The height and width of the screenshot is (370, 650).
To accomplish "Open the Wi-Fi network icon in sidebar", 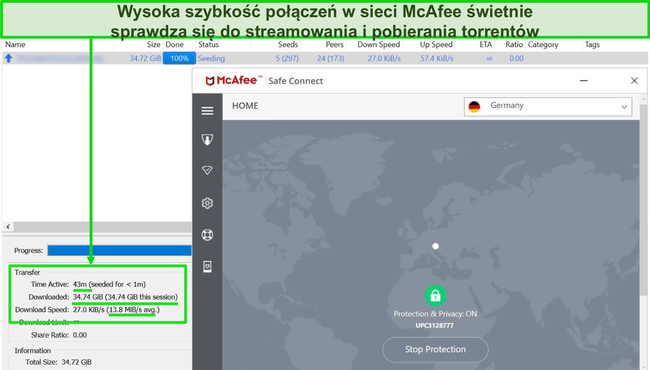I will click(207, 170).
